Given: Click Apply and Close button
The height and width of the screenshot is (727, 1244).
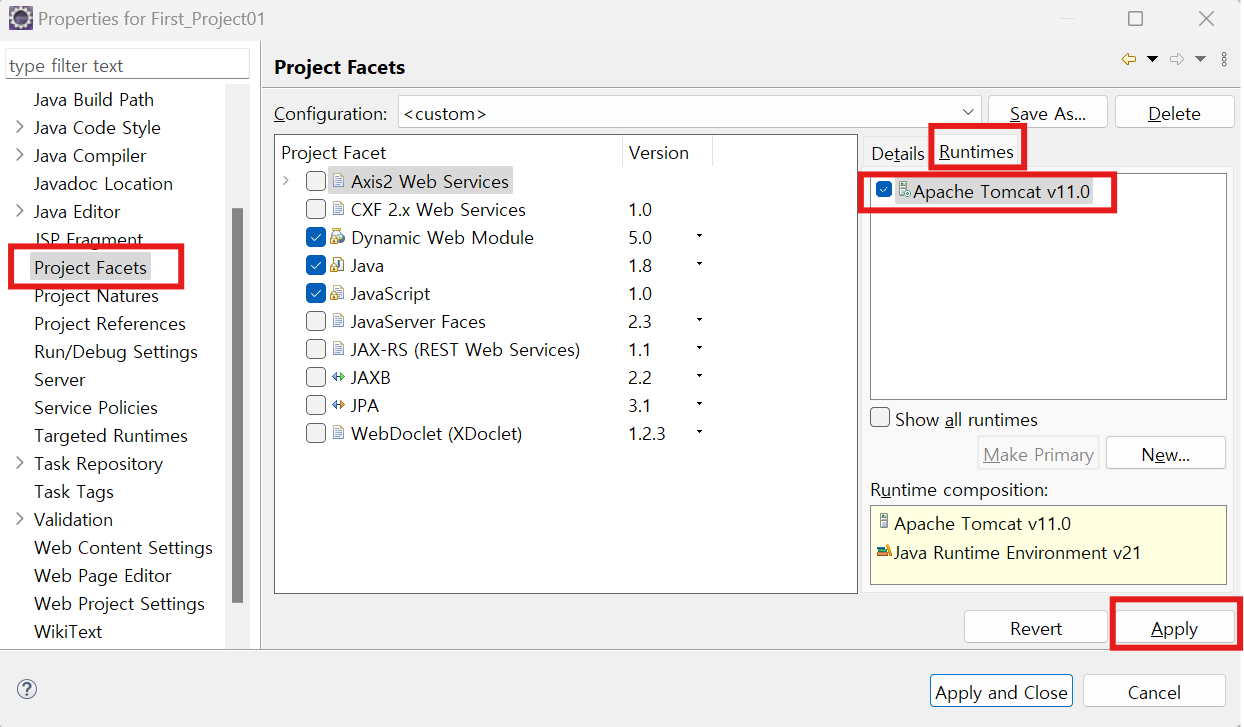Looking at the screenshot, I should point(1002,692).
